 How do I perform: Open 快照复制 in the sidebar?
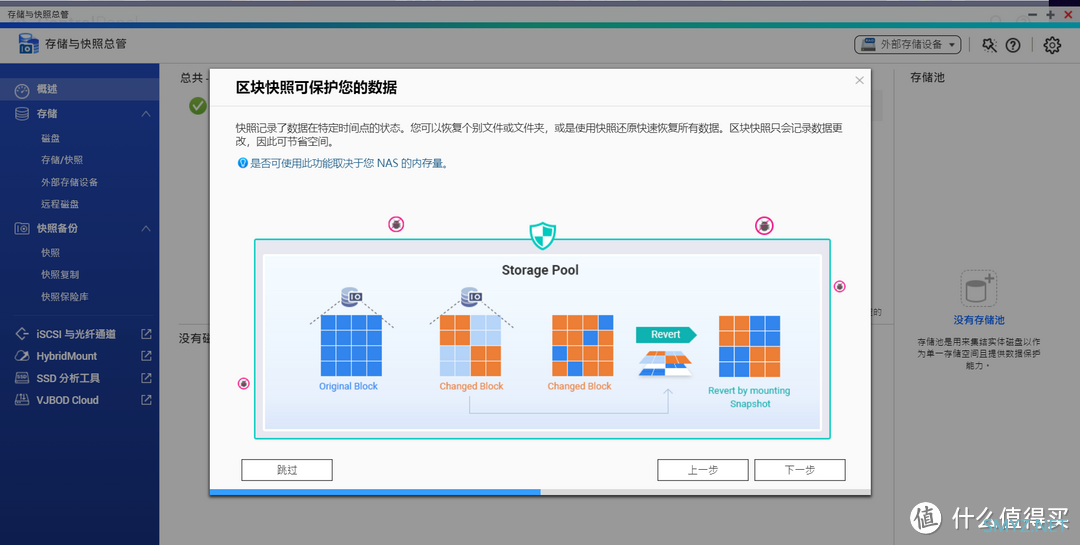click(60, 274)
